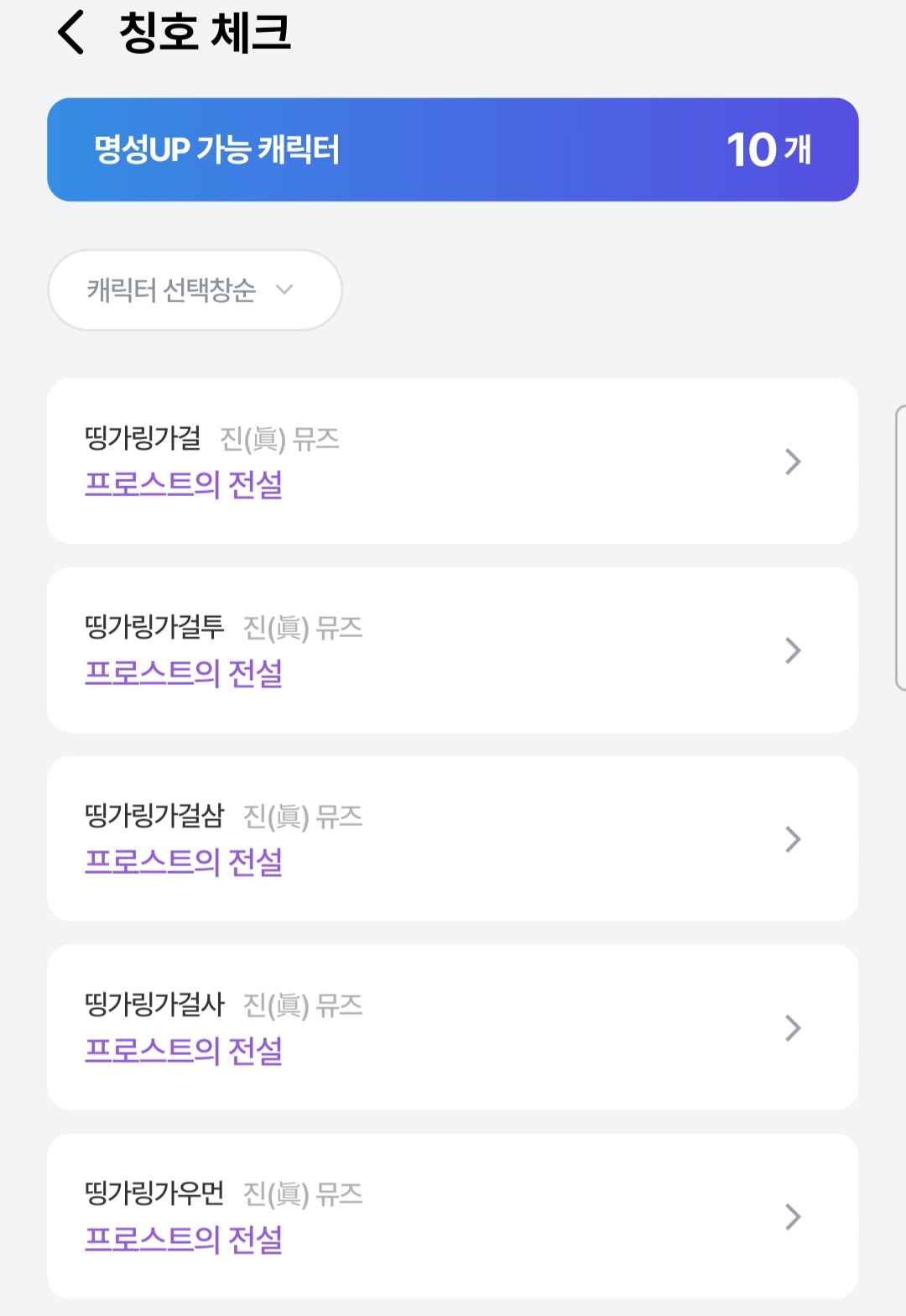906x1316 pixels.
Task: Tap the back arrow icon
Action: (71, 34)
